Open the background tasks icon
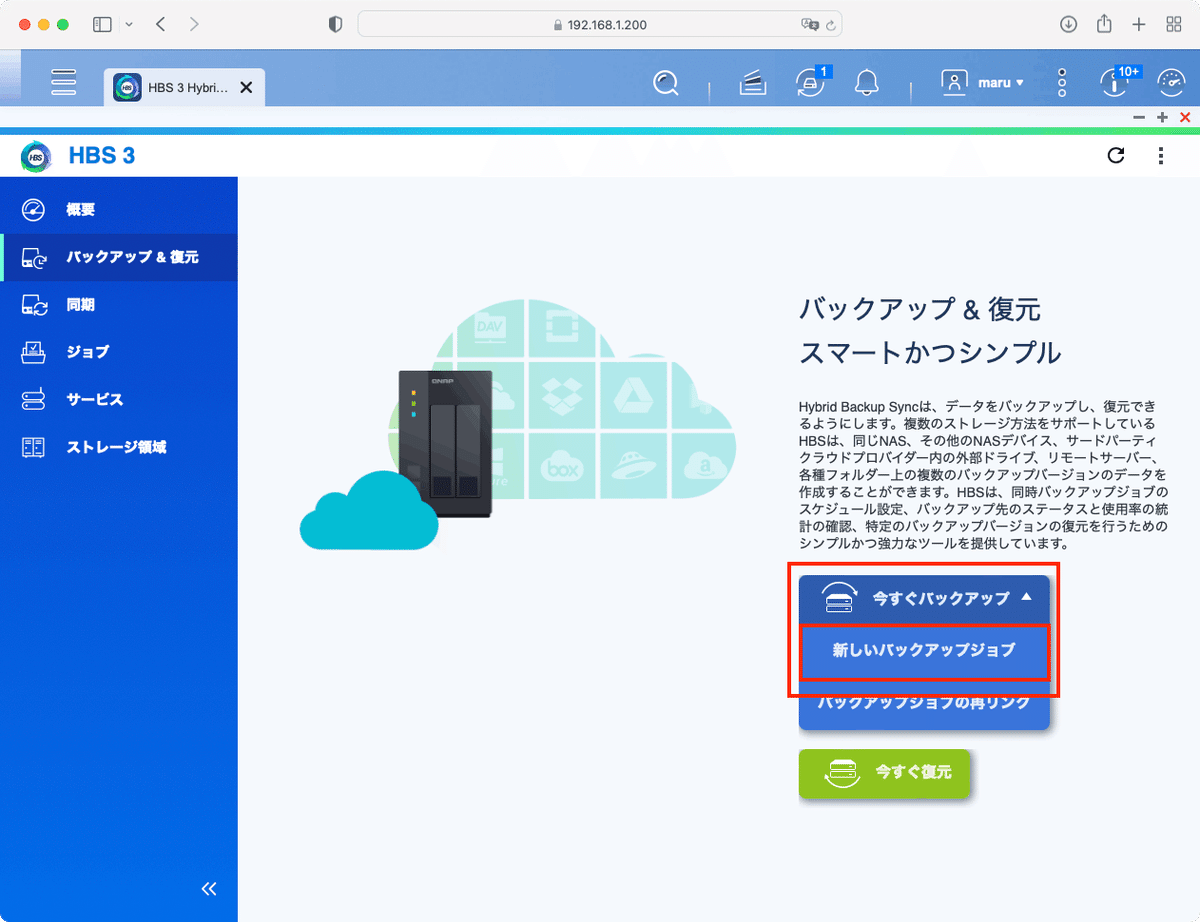The image size is (1200, 922). [753, 84]
